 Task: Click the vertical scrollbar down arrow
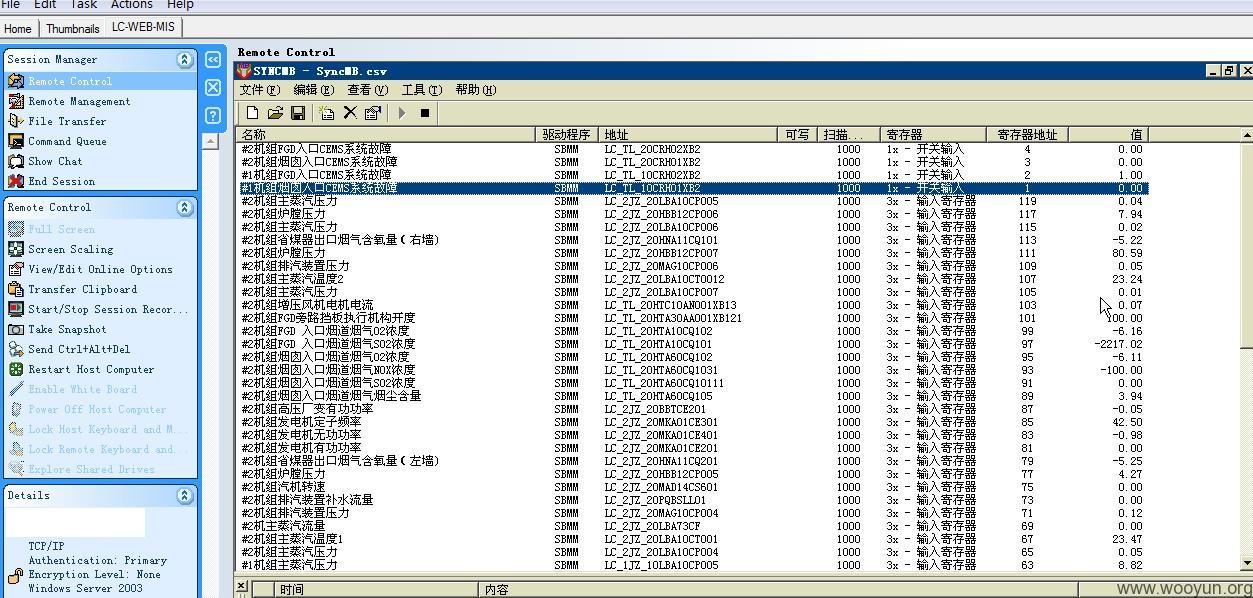(x=1246, y=564)
